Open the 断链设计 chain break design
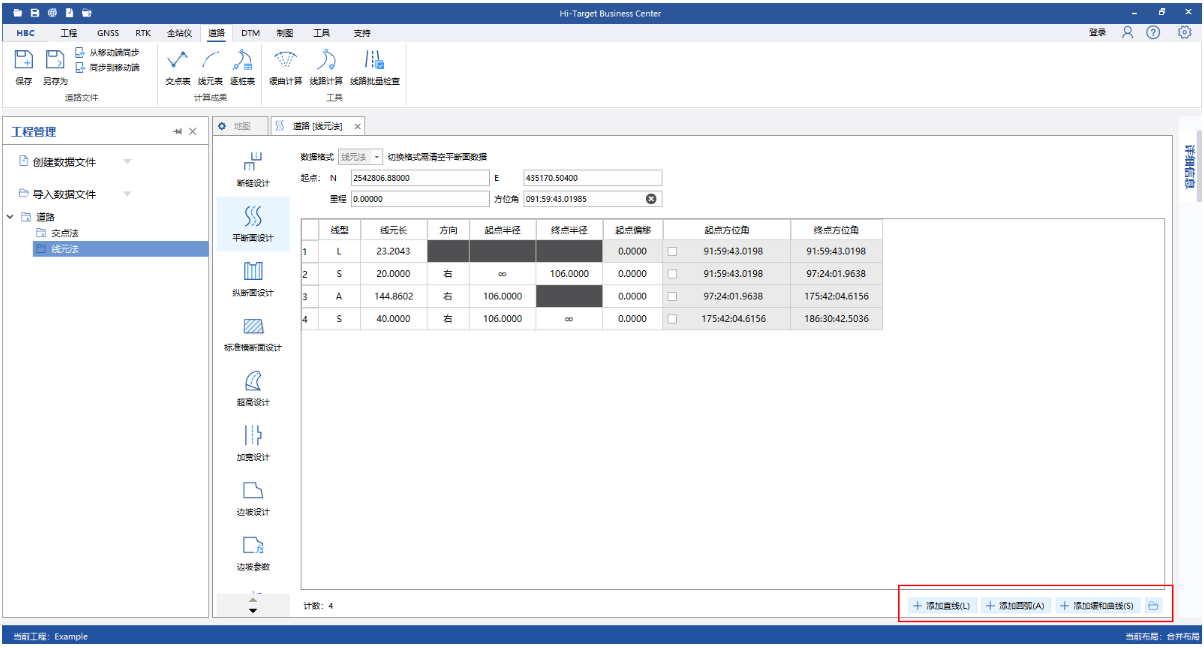 pyautogui.click(x=253, y=169)
